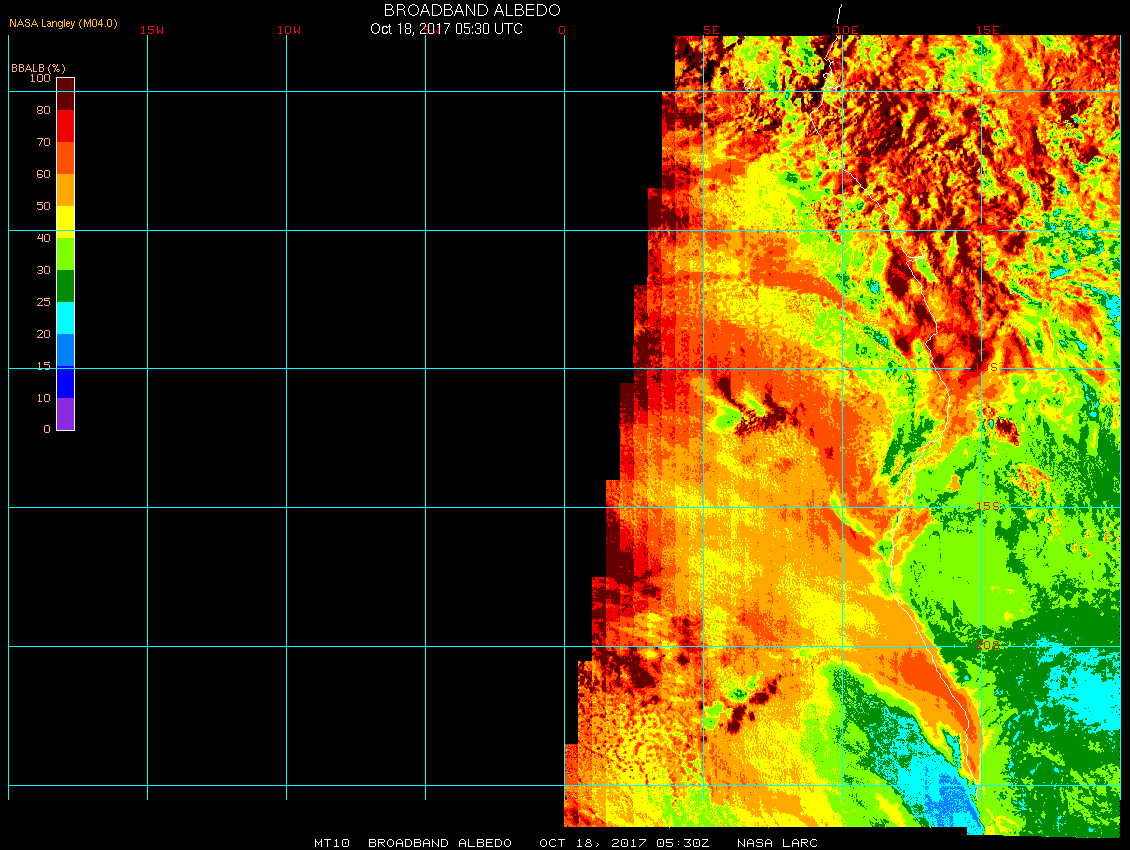Click the '30' colorbar scale label
The height and width of the screenshot is (850, 1130).
[x=44, y=270]
